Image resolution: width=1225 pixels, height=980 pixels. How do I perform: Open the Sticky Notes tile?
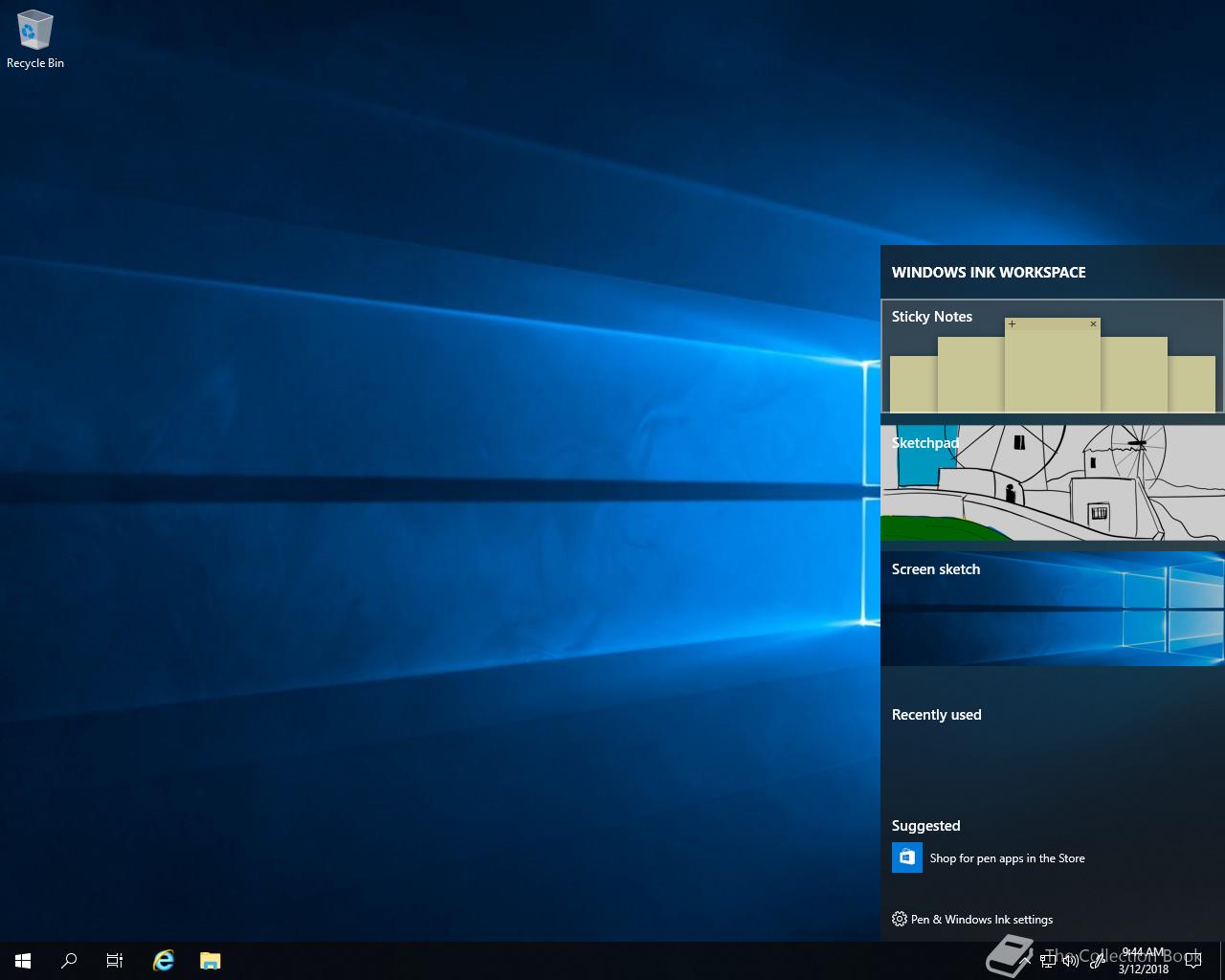(1052, 356)
